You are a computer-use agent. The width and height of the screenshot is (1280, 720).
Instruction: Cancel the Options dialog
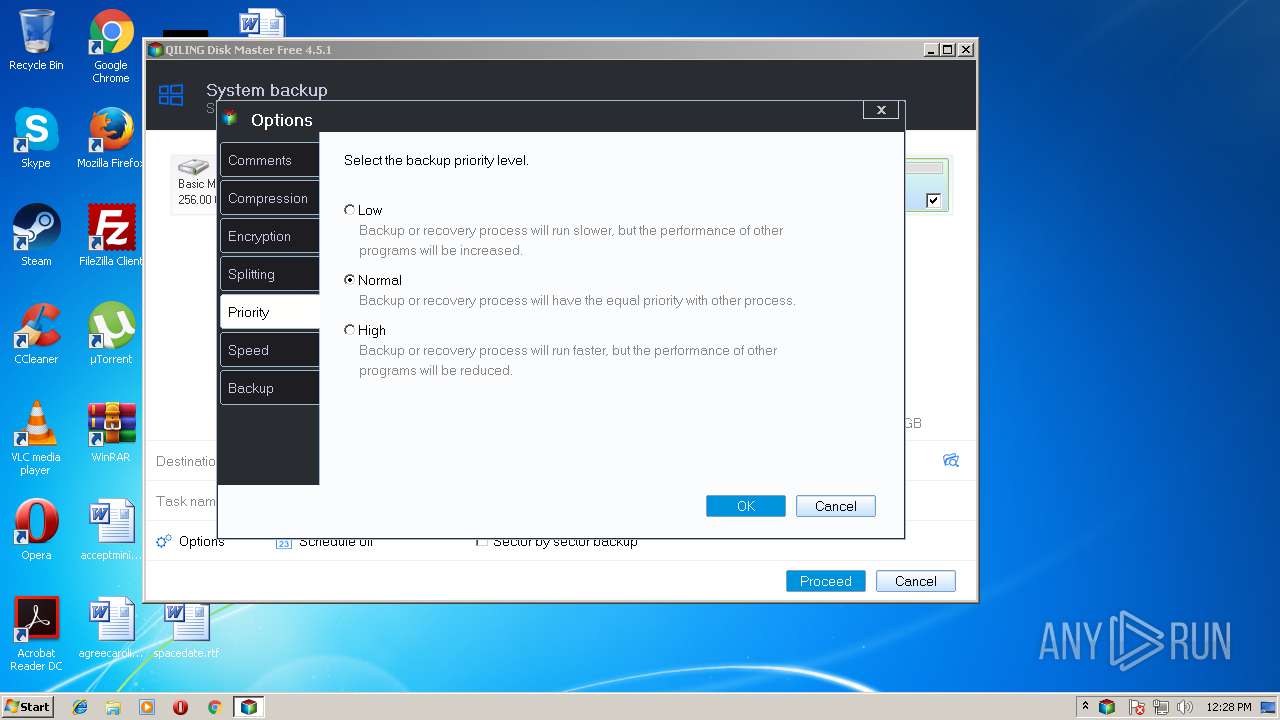coord(836,506)
